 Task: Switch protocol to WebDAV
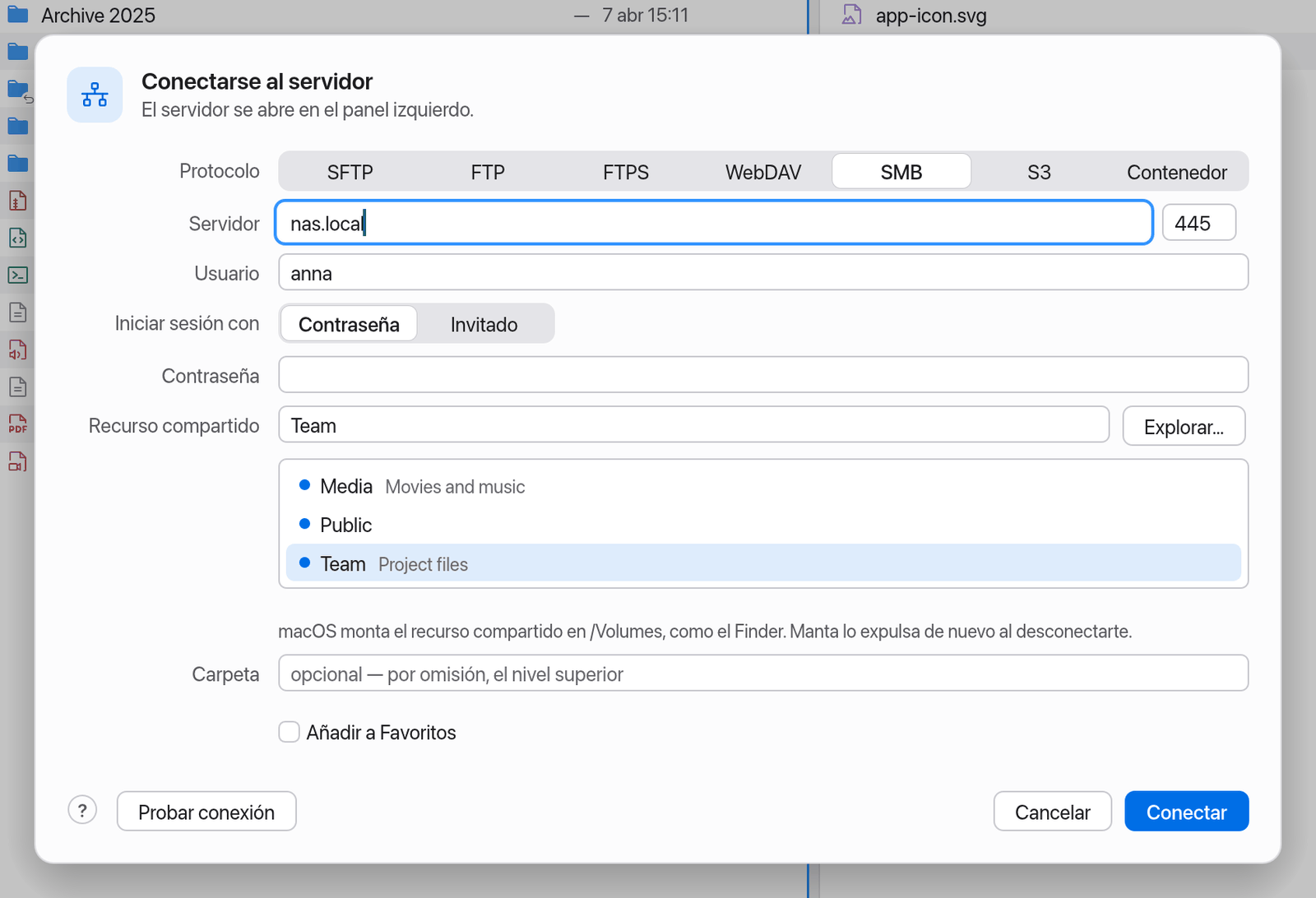pyautogui.click(x=763, y=172)
